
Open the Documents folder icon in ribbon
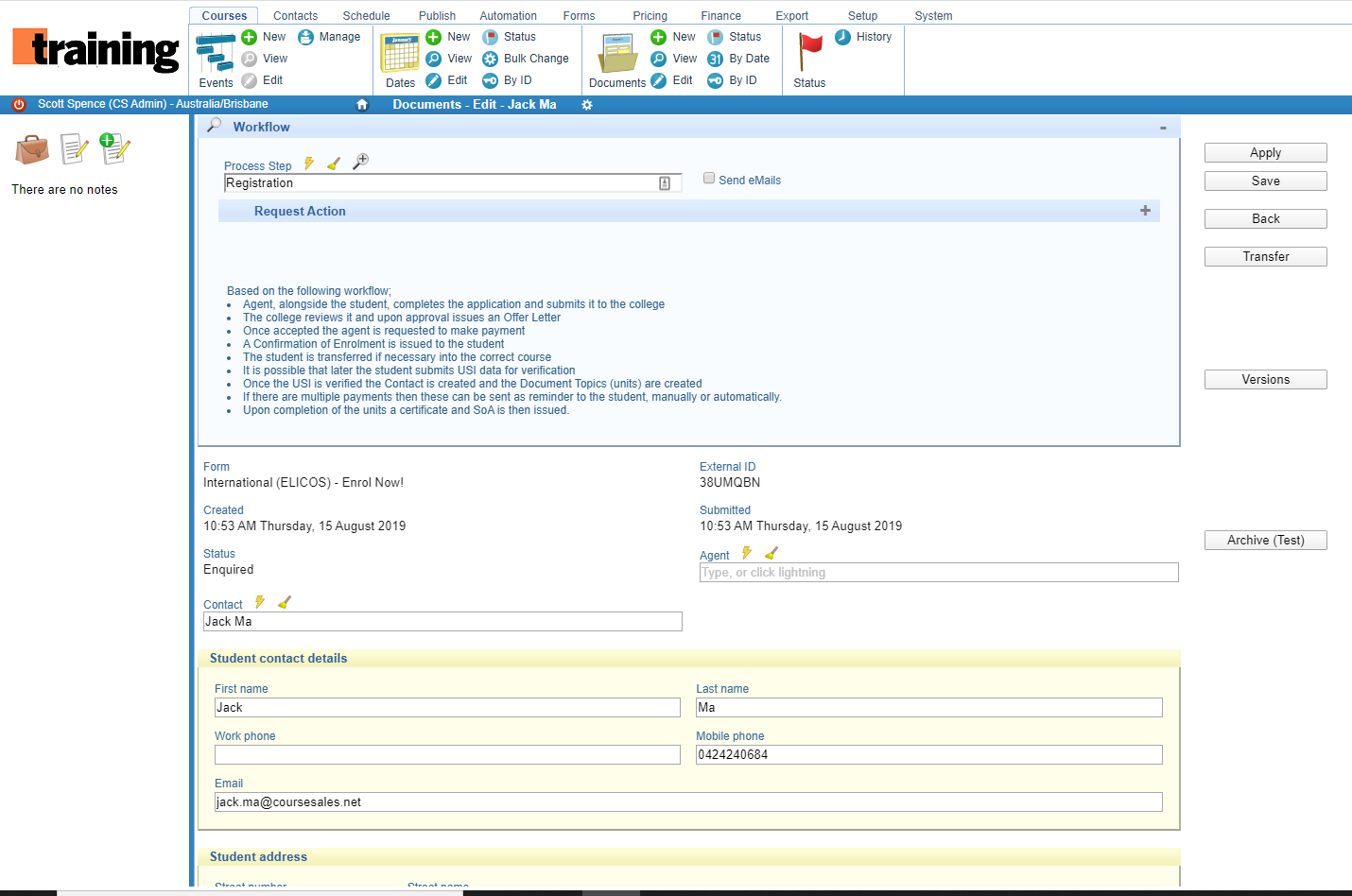tap(618, 54)
